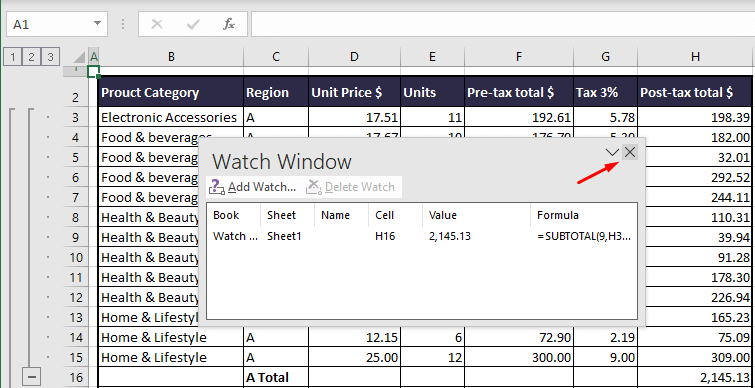Click post-tax cell 75.09
The height and width of the screenshot is (388, 755).
tap(695, 337)
